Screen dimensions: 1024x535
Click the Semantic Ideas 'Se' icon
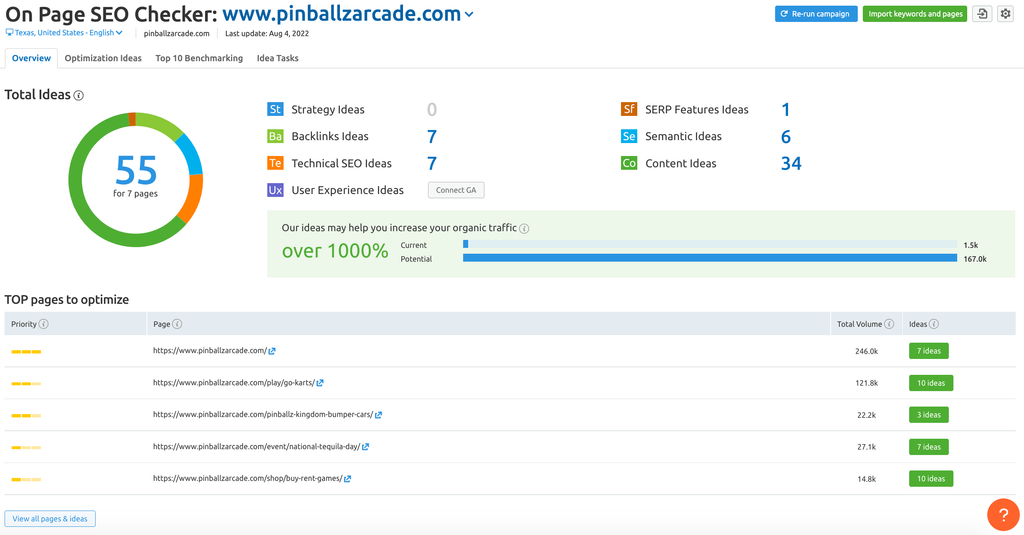click(629, 136)
